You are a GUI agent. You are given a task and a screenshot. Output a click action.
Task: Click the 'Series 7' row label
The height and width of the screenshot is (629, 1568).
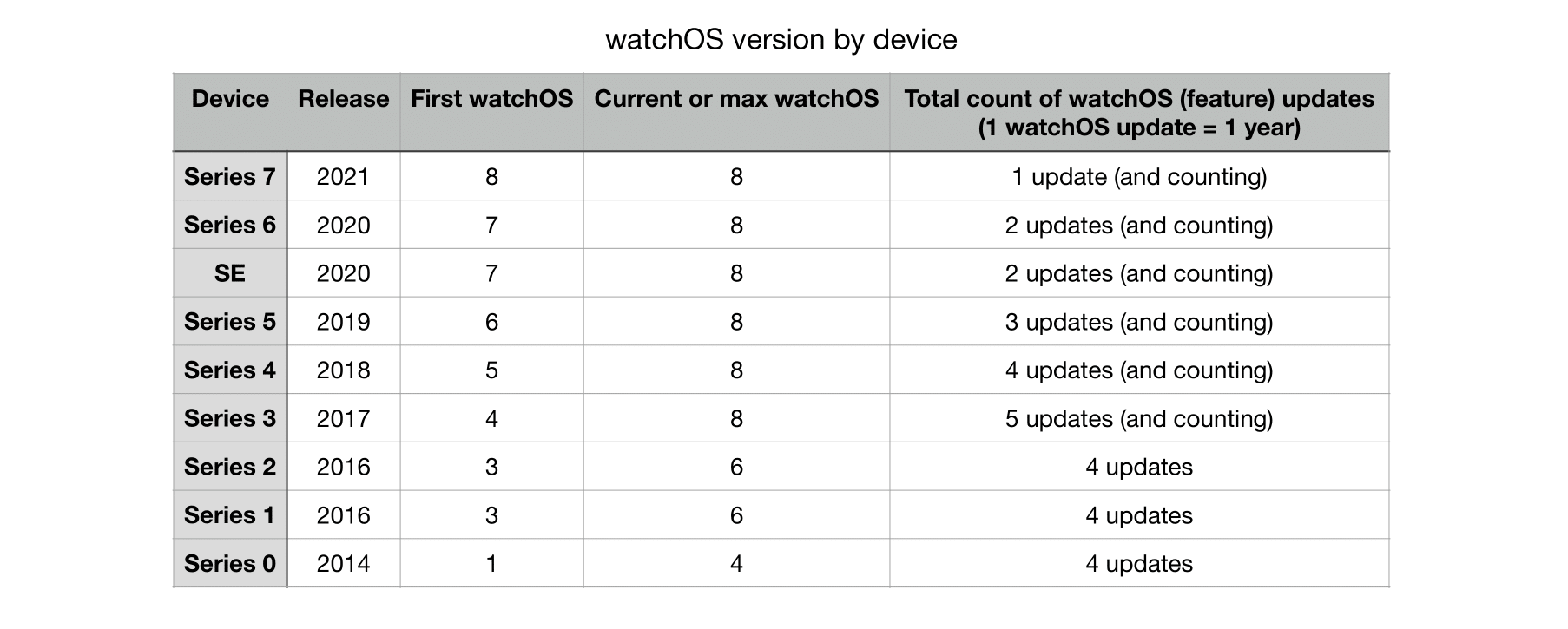[x=230, y=177]
